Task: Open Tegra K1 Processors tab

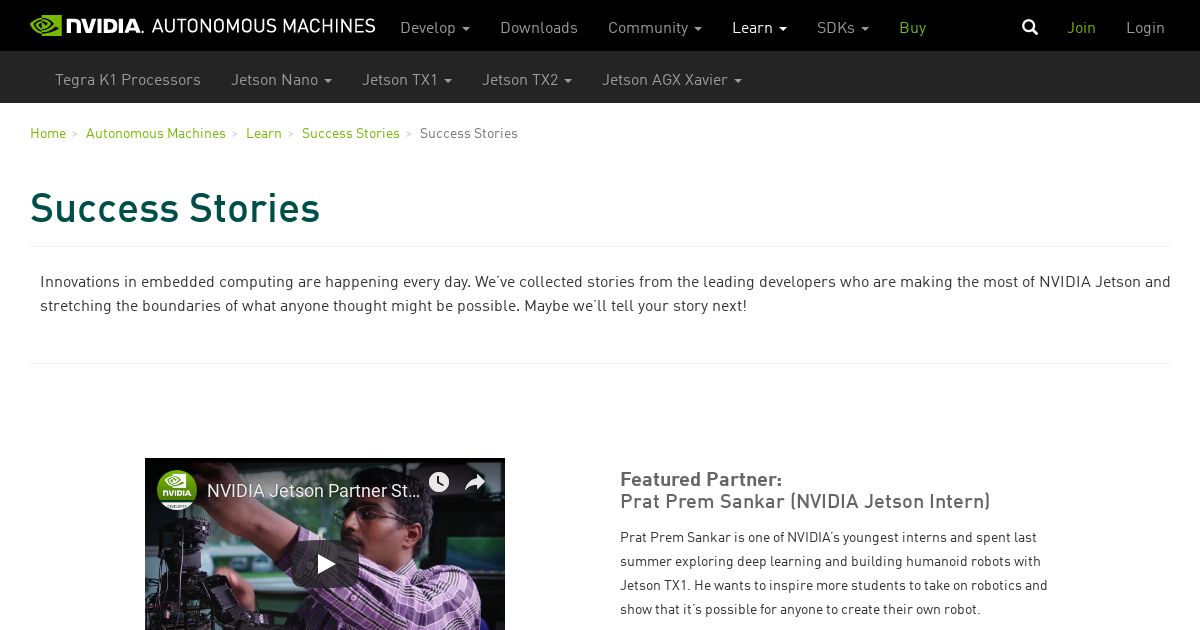Action: coord(128,80)
